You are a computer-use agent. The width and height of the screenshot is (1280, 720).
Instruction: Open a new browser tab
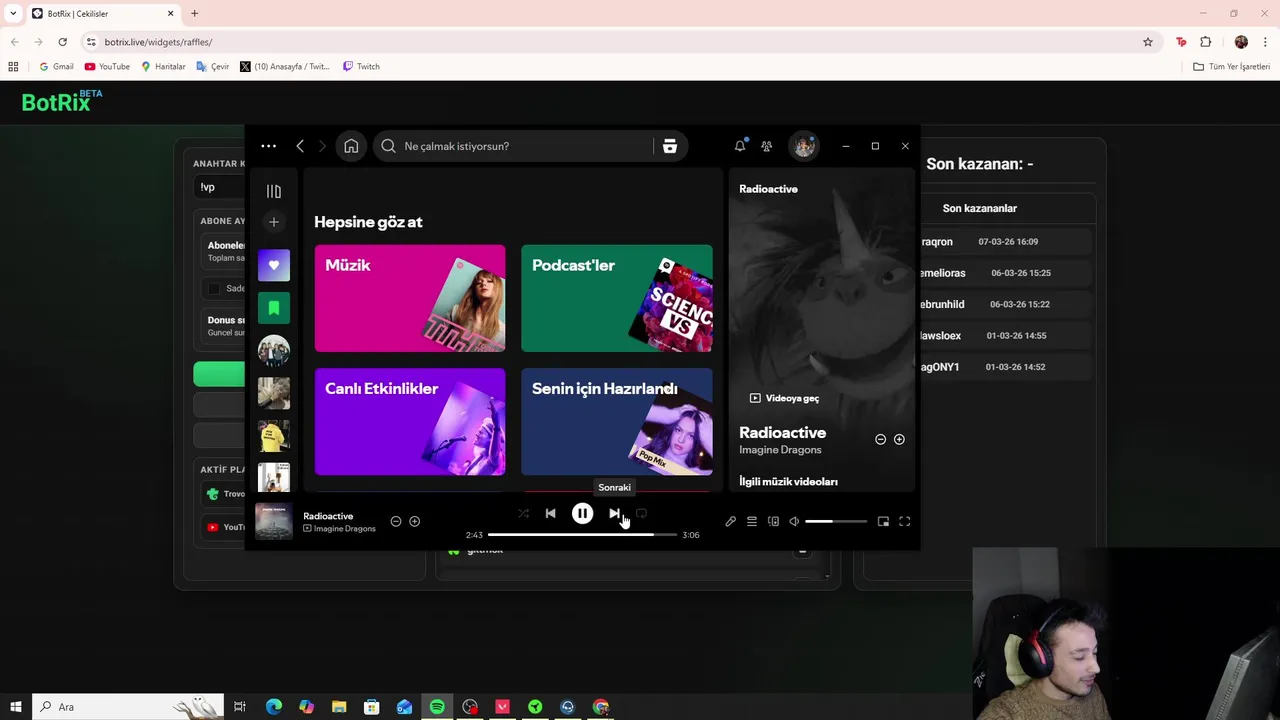tap(195, 13)
